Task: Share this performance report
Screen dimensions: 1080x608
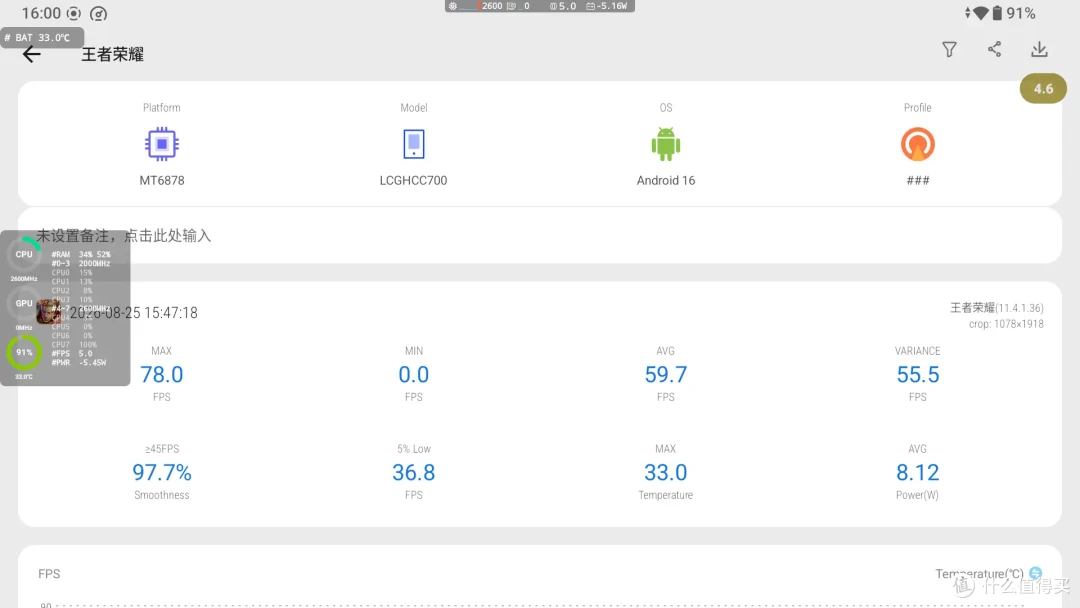Action: click(994, 49)
